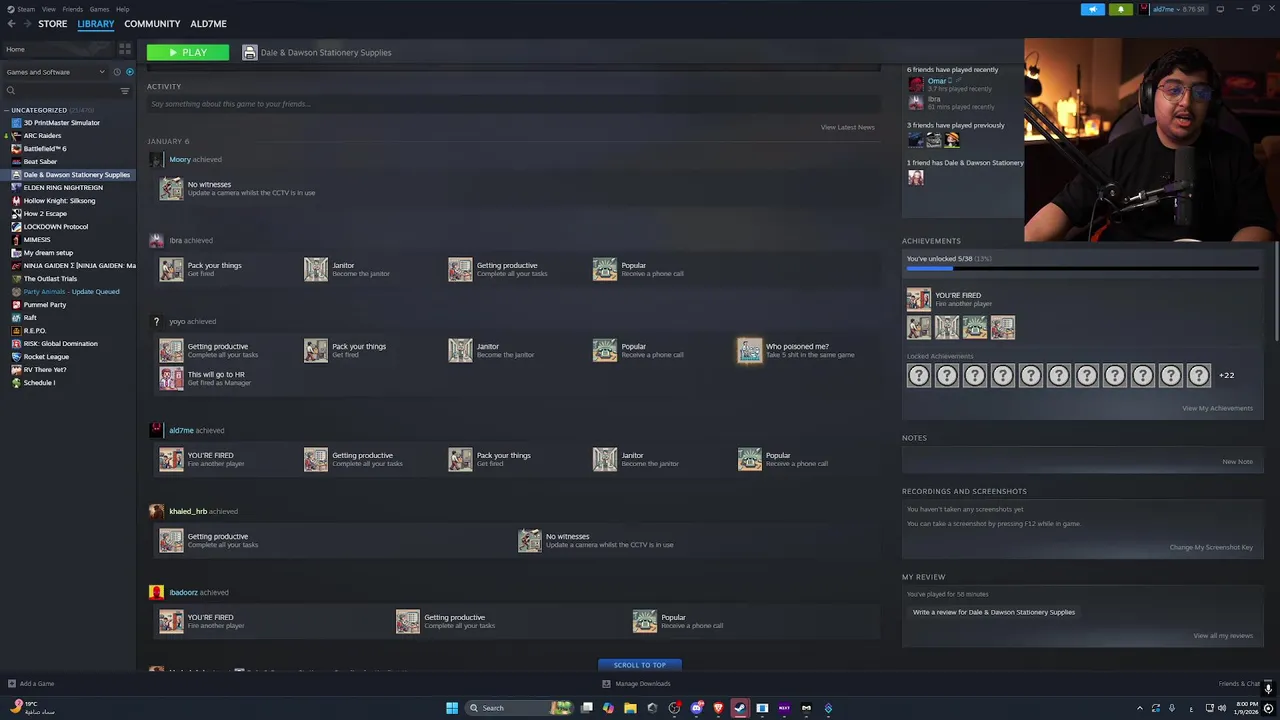Click the achievements progress bar

pos(1082,269)
